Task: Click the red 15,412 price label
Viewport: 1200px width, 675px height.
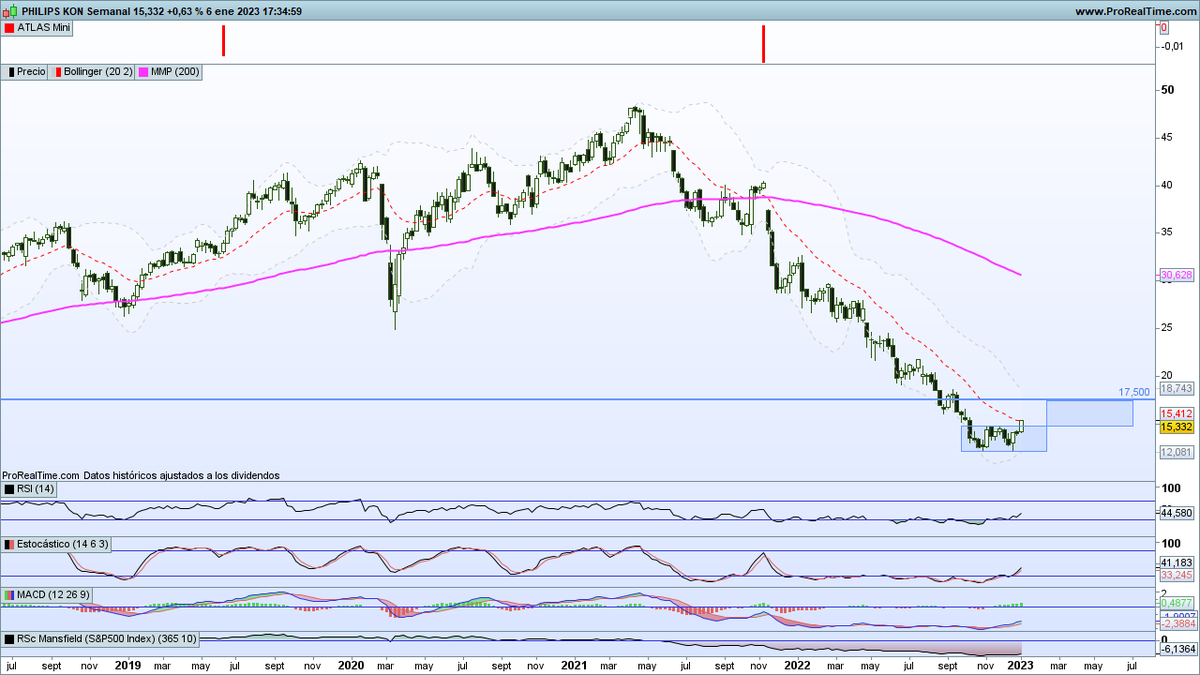Action: (1175, 413)
